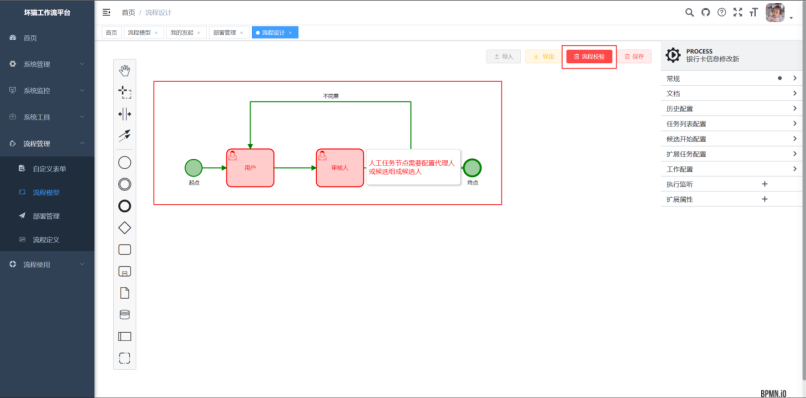806x398 pixels.
Task: Open the font size setting icon
Action: point(754,13)
